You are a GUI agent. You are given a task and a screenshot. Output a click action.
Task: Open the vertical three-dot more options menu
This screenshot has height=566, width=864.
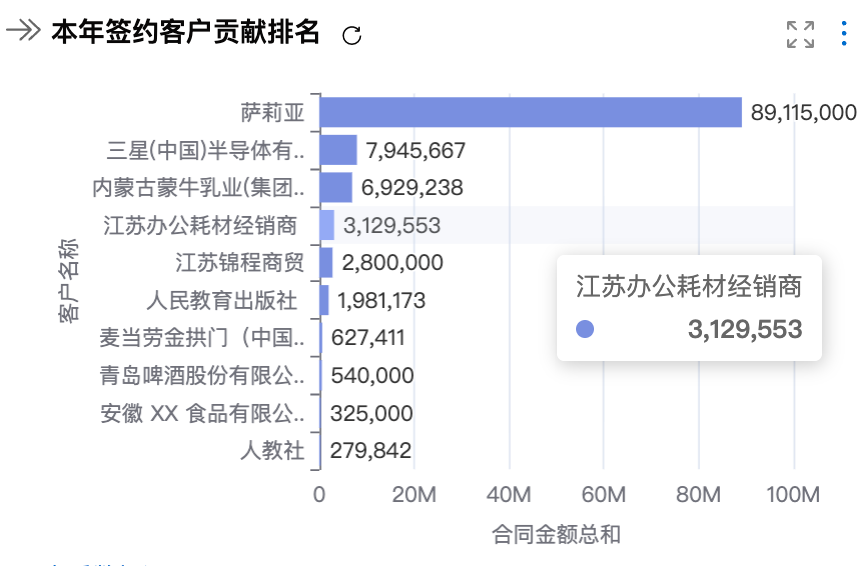click(845, 34)
